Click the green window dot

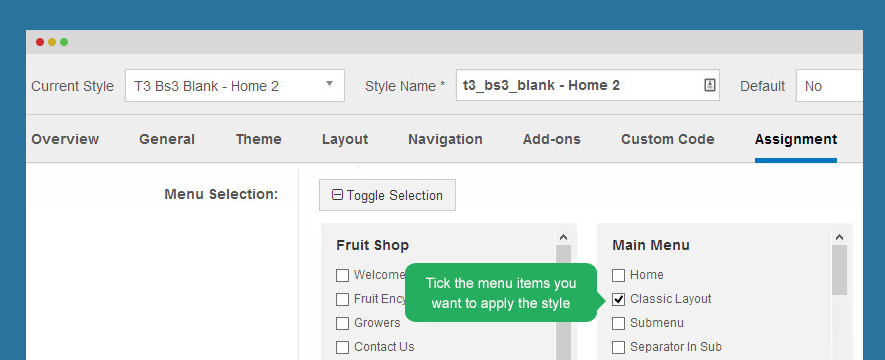coord(64,42)
